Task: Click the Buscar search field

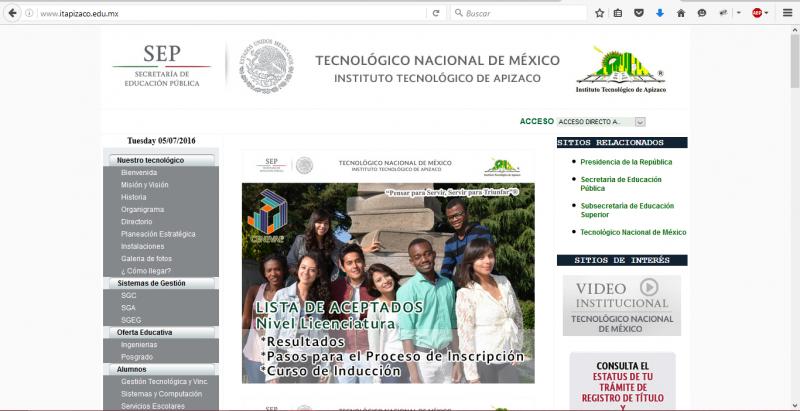Action: 520,13
